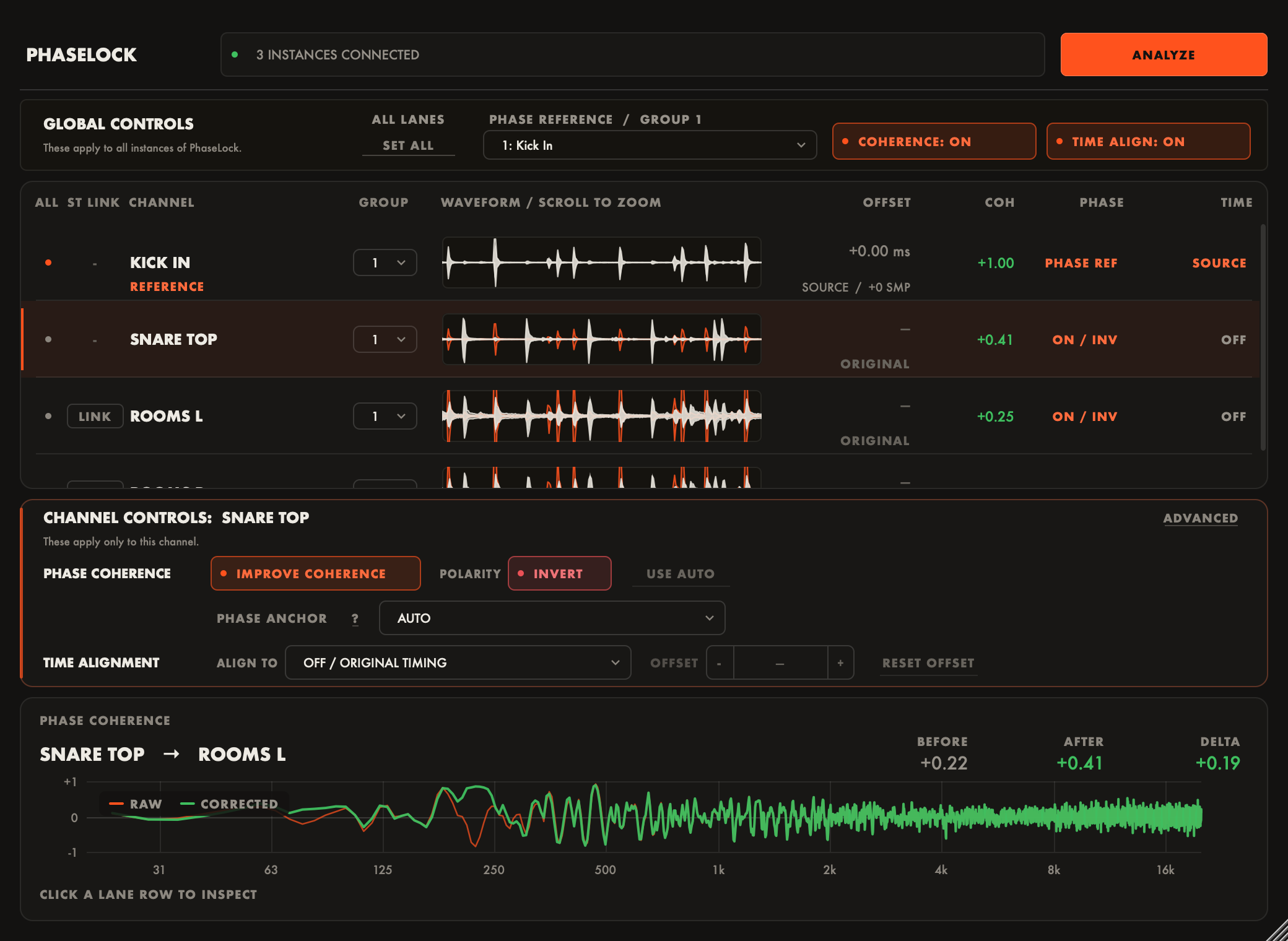Click the lane list vertical scrollbar
This screenshot has height=941, width=1288.
[x=1263, y=337]
